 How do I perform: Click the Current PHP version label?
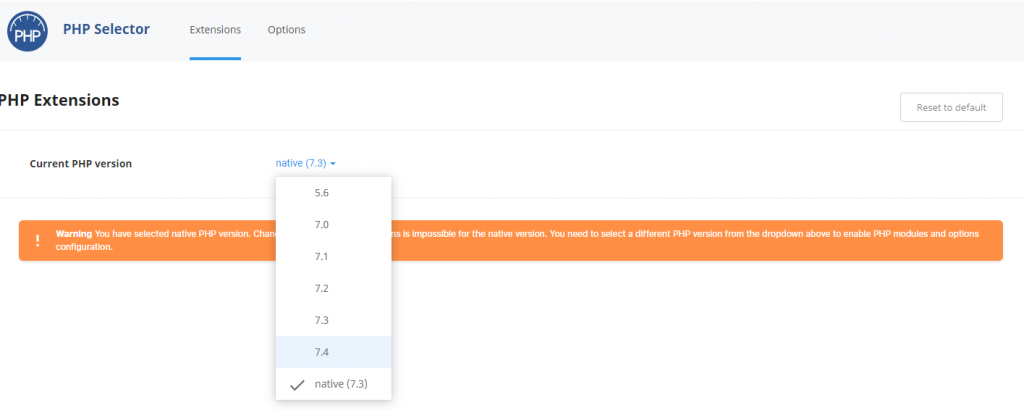pyautogui.click(x=81, y=164)
